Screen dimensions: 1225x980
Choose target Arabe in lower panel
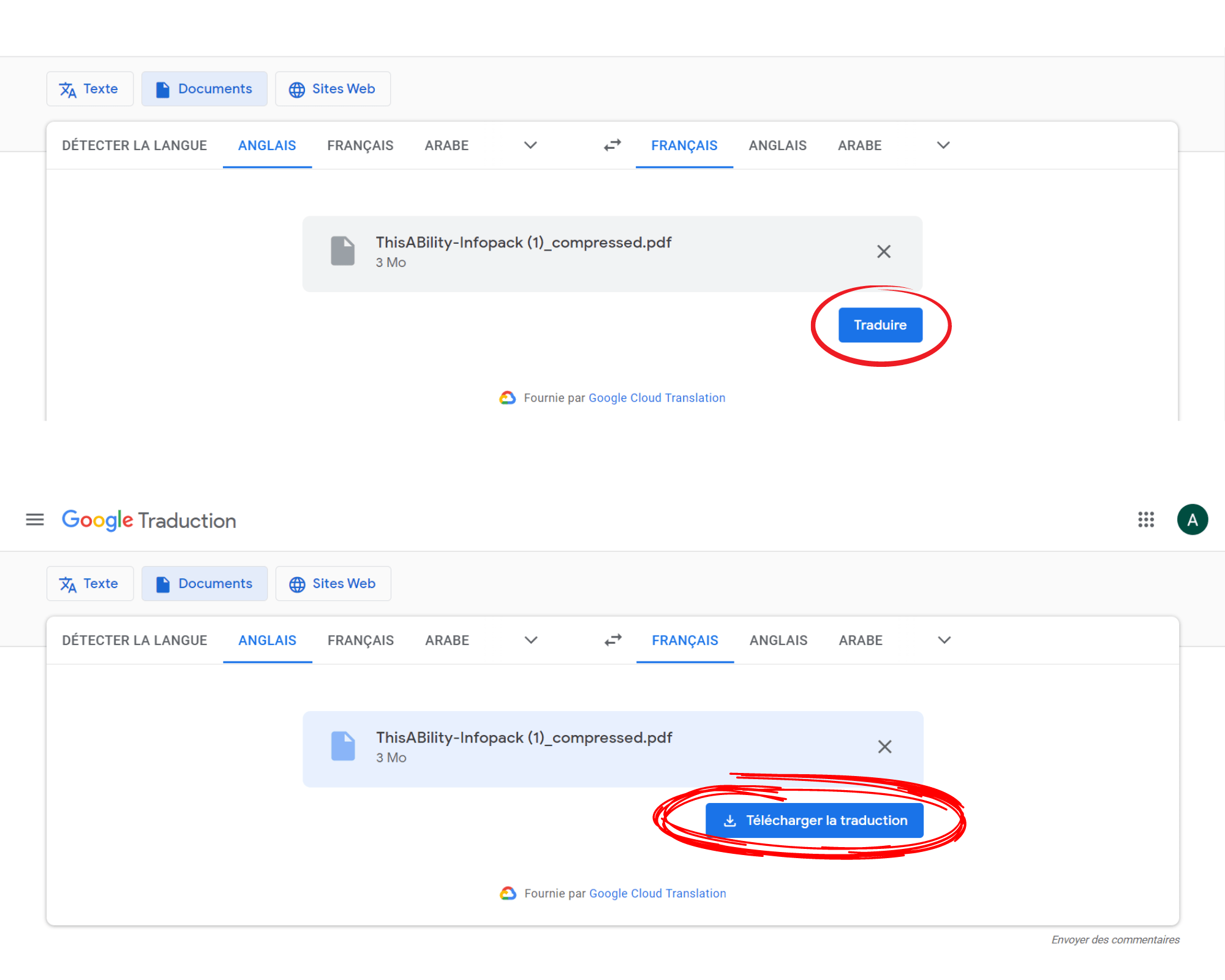(861, 641)
